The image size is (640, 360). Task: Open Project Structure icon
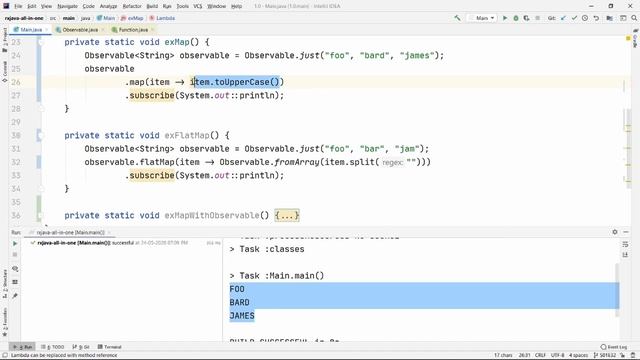pyautogui.click(x=609, y=18)
